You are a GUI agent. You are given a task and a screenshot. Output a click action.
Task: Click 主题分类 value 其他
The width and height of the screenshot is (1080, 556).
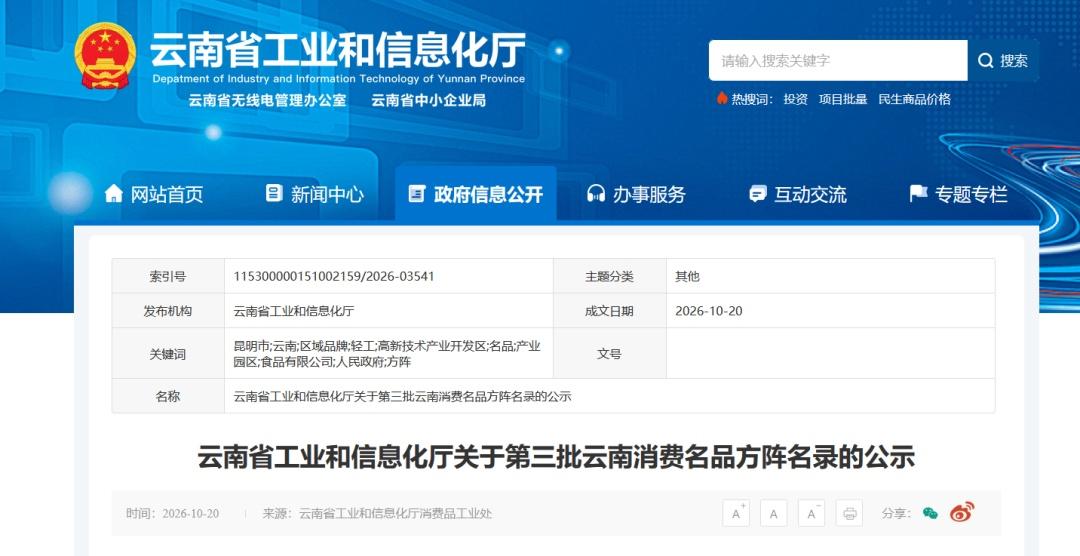coord(687,276)
